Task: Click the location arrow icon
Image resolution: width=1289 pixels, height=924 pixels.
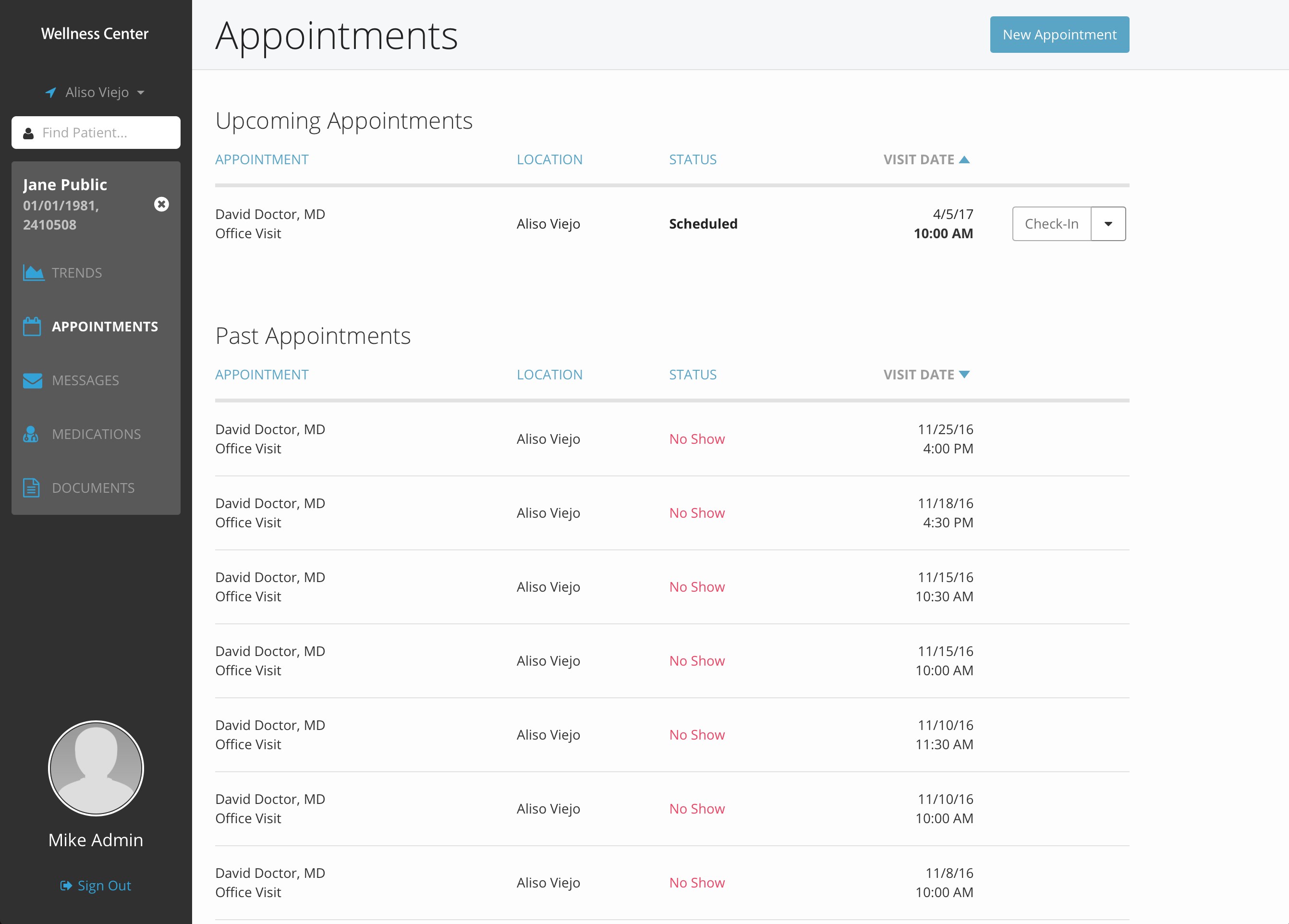Action: click(x=50, y=93)
